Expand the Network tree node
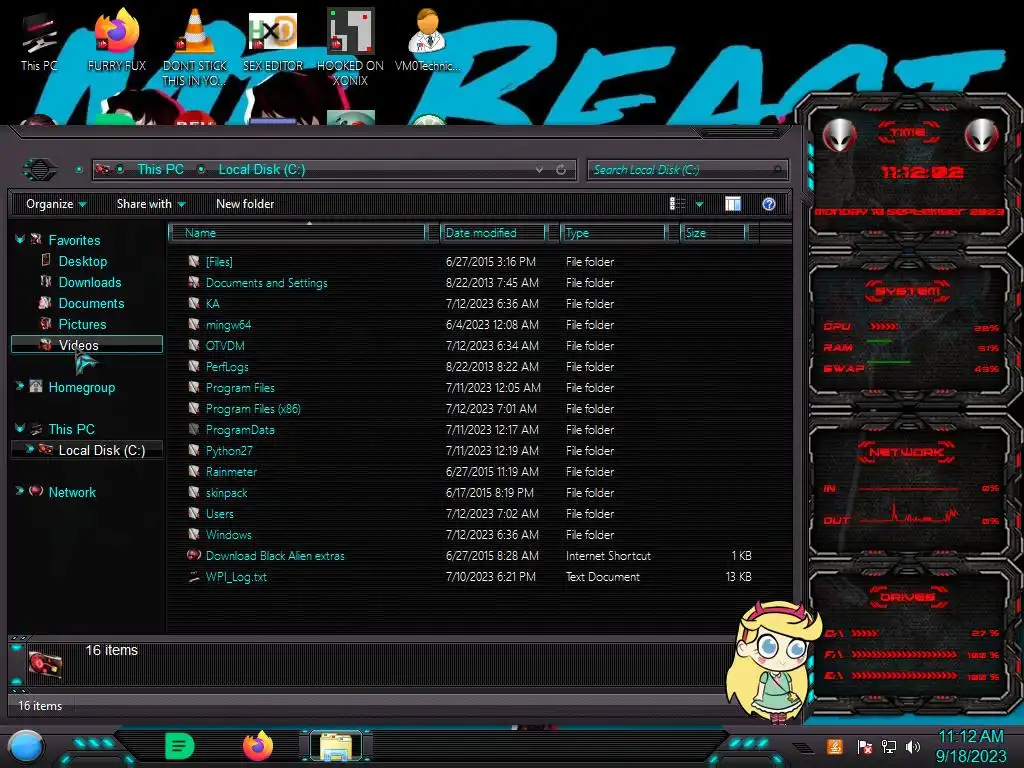 tap(20, 491)
